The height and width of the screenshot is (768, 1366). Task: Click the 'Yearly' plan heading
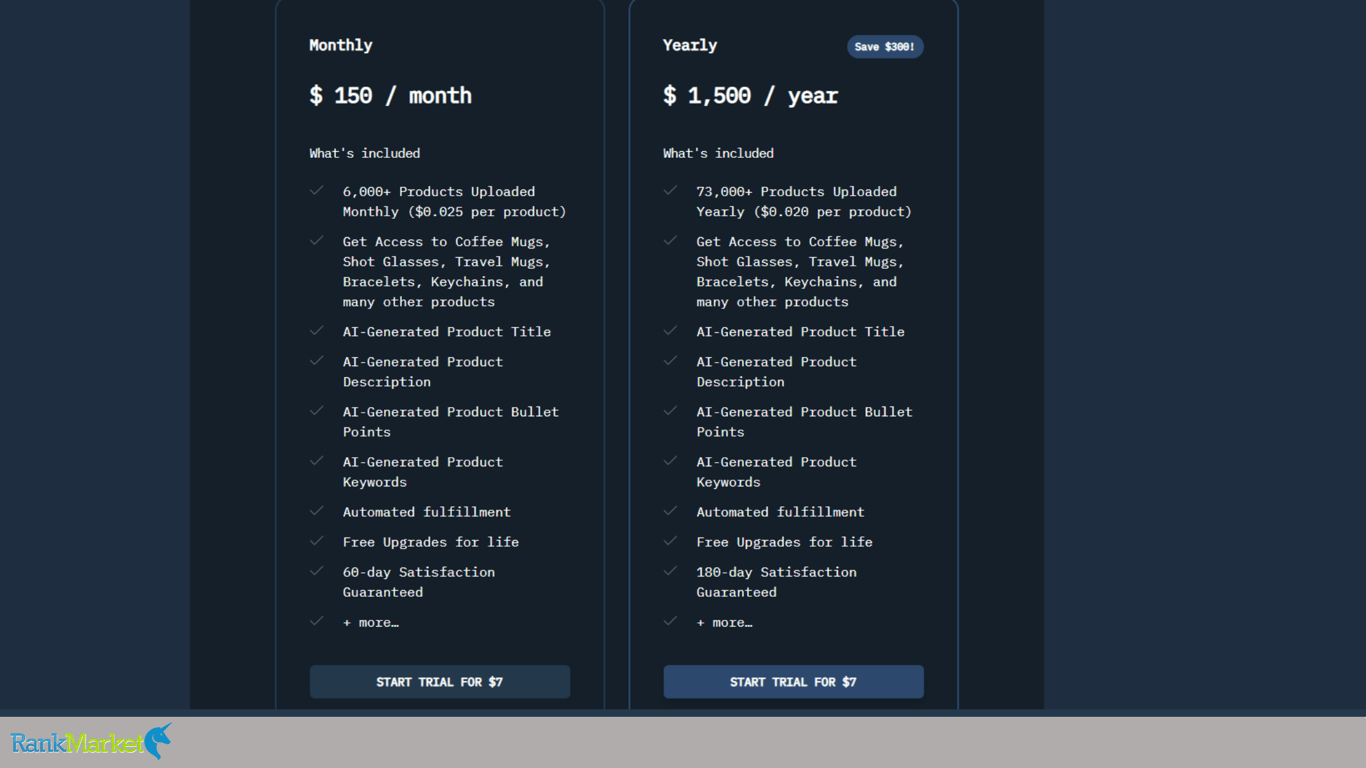point(690,46)
